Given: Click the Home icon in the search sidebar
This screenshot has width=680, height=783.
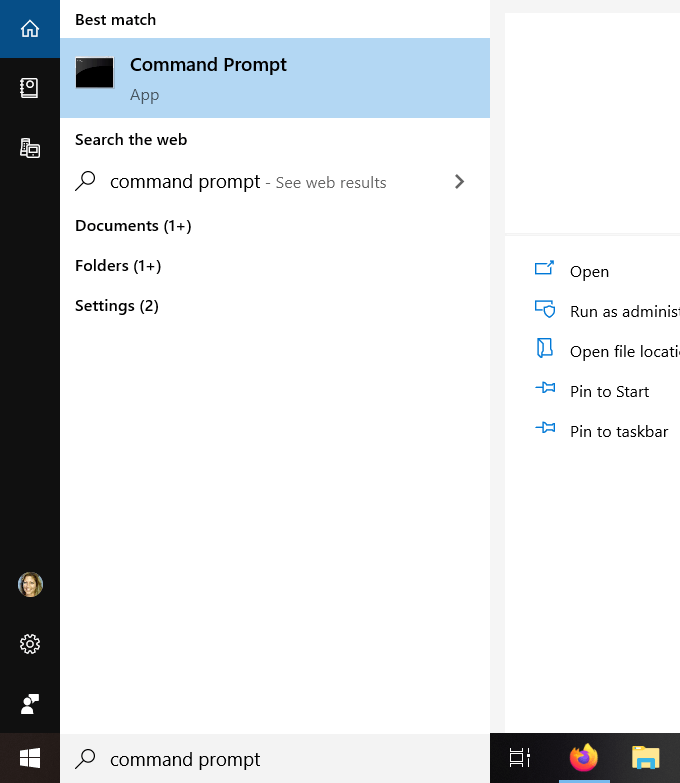Looking at the screenshot, I should 30,28.
